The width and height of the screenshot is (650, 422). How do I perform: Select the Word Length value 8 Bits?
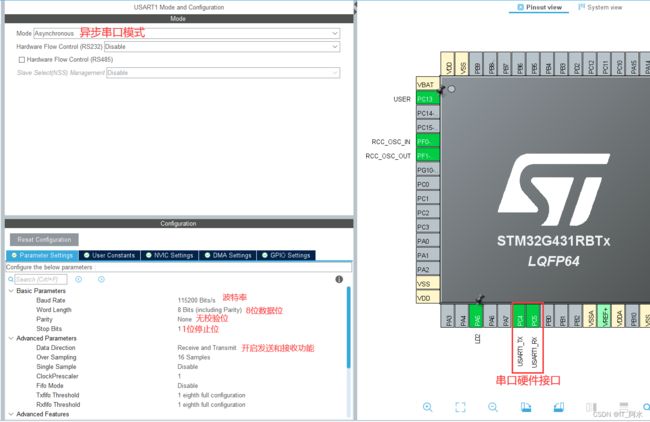coord(210,310)
